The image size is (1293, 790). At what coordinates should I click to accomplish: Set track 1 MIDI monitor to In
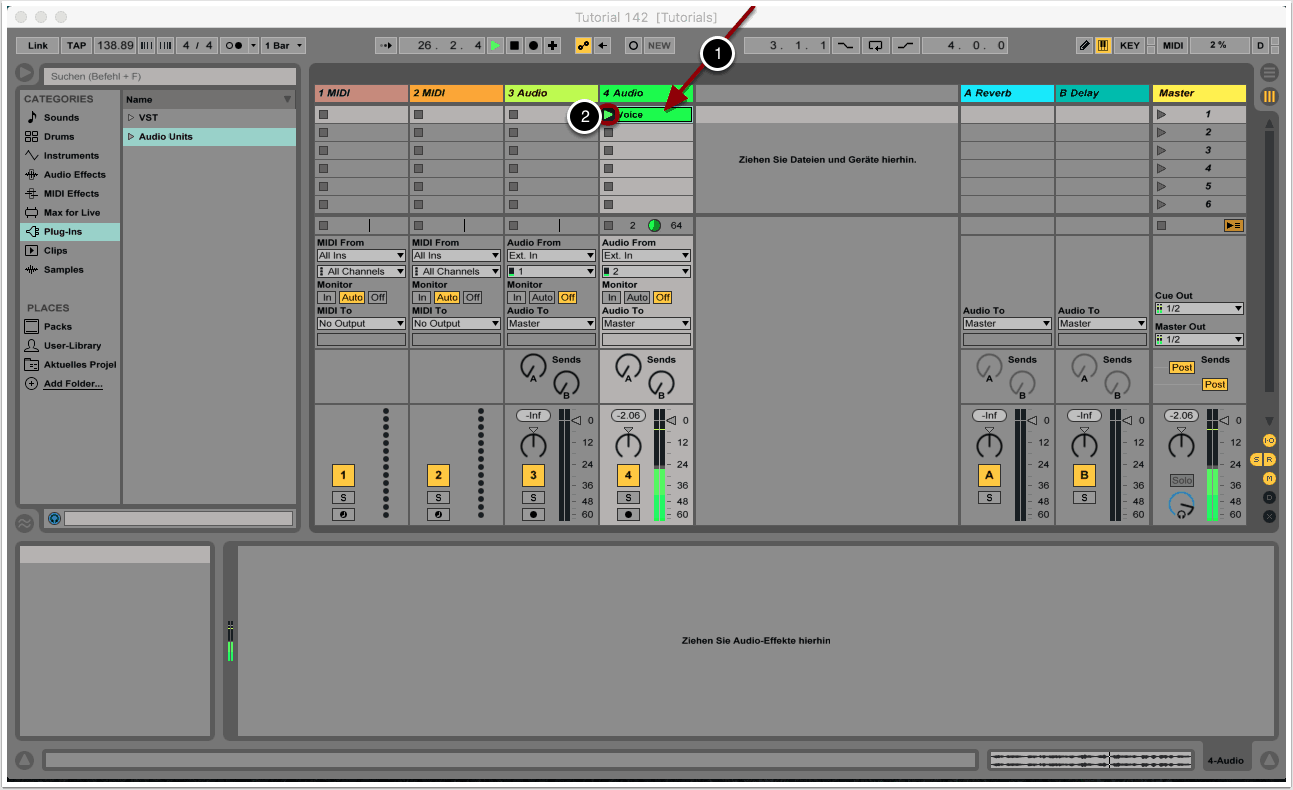click(326, 298)
